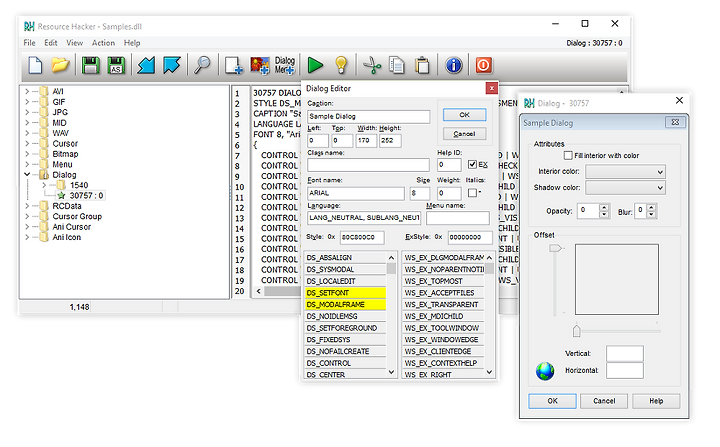Open the Action menu
720x447 pixels.
(x=103, y=43)
